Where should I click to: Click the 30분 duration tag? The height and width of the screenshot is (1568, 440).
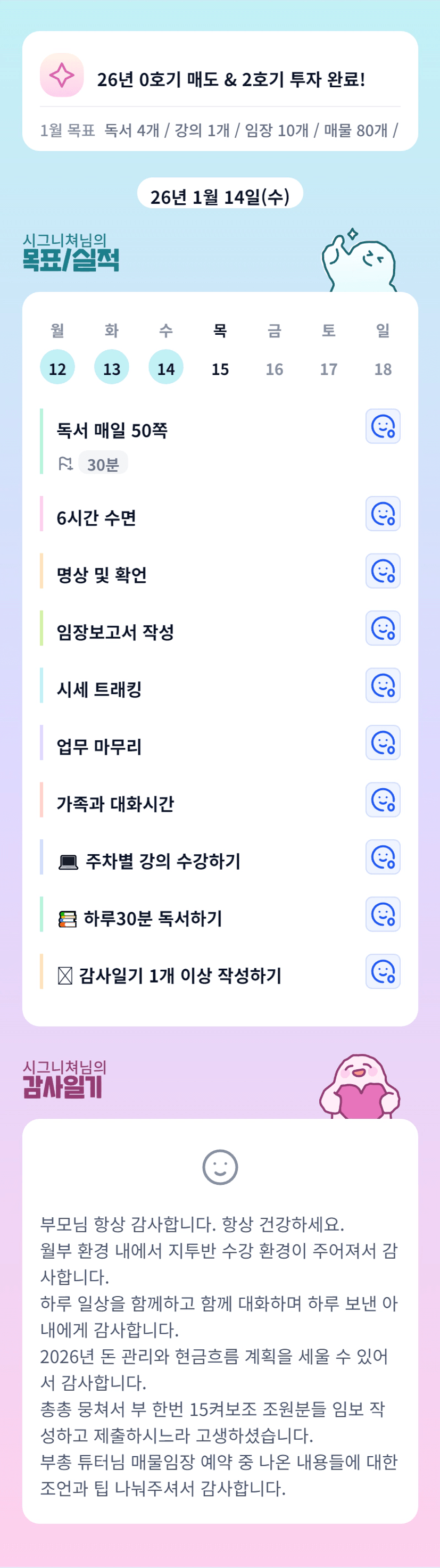(x=103, y=465)
